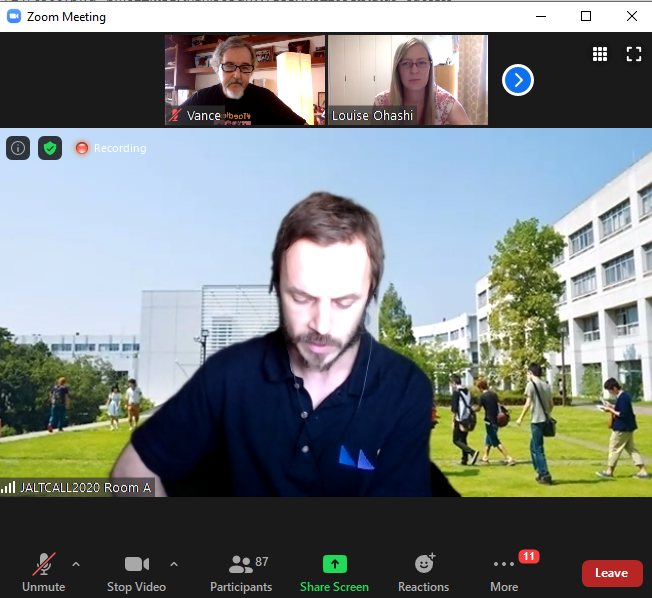Click the JALTCALL2020 Room A name label
Image resolution: width=652 pixels, height=598 pixels.
coord(78,488)
